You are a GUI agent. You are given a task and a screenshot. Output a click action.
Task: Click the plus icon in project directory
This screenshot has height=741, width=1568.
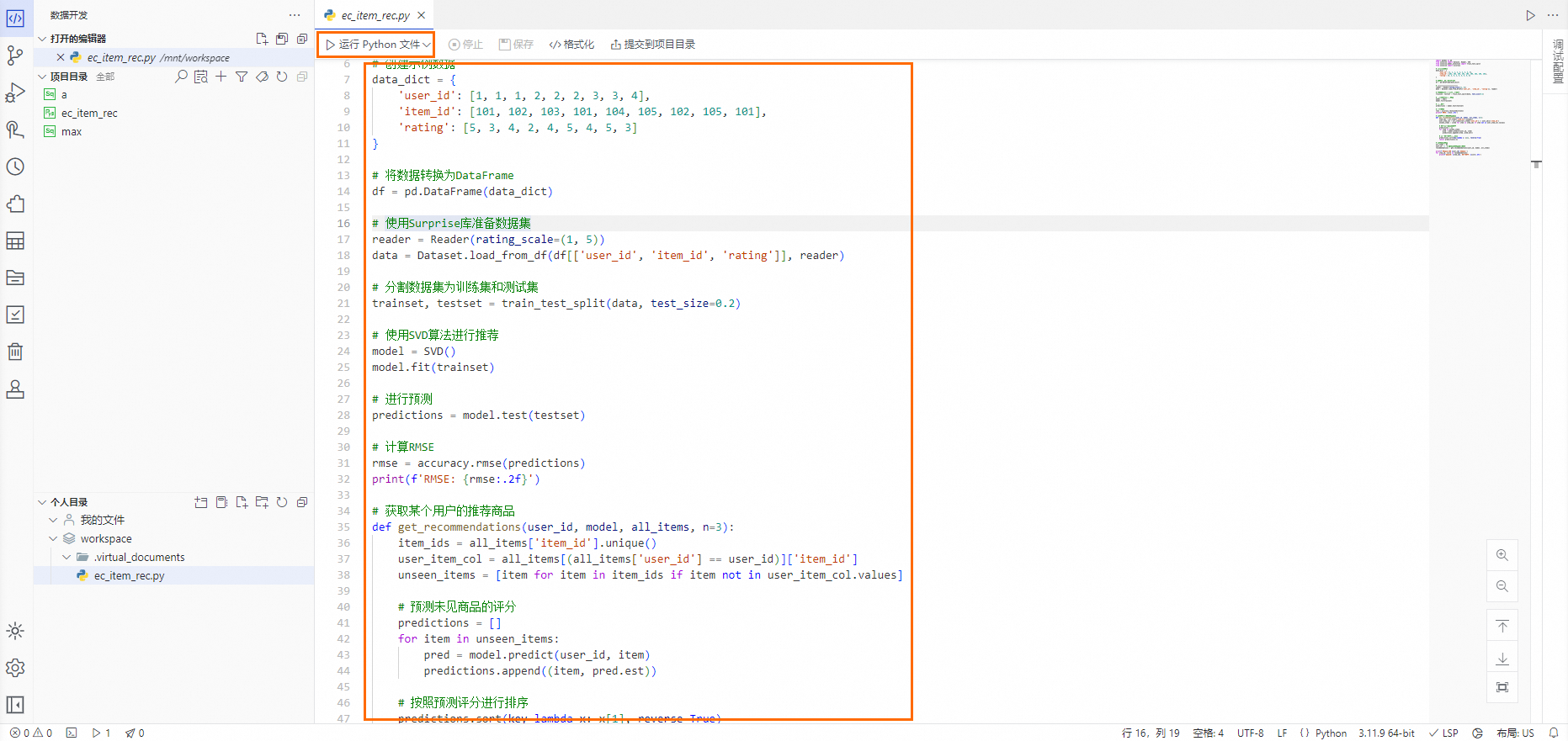coord(221,77)
